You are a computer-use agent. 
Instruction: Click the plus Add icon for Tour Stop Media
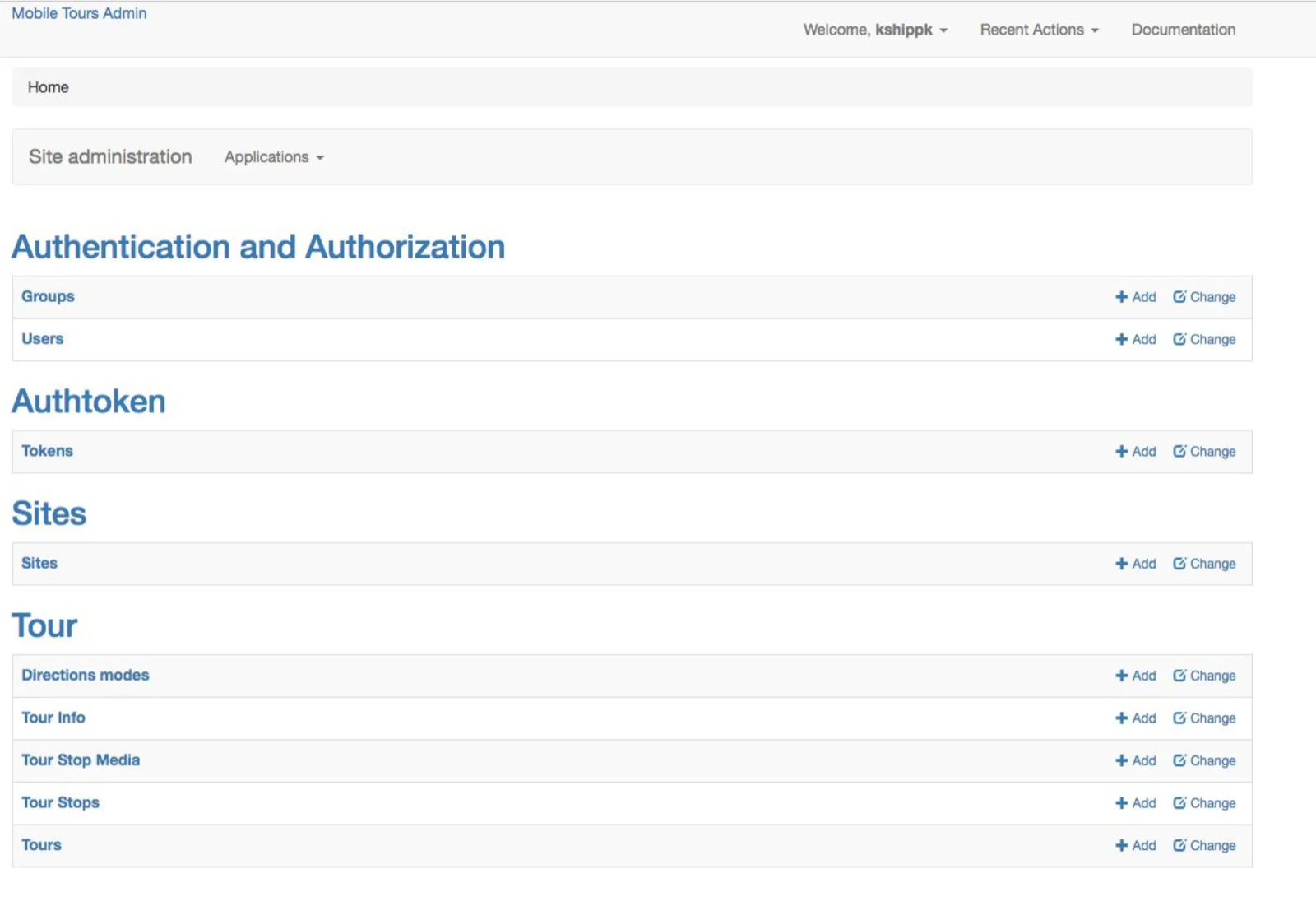click(1121, 761)
